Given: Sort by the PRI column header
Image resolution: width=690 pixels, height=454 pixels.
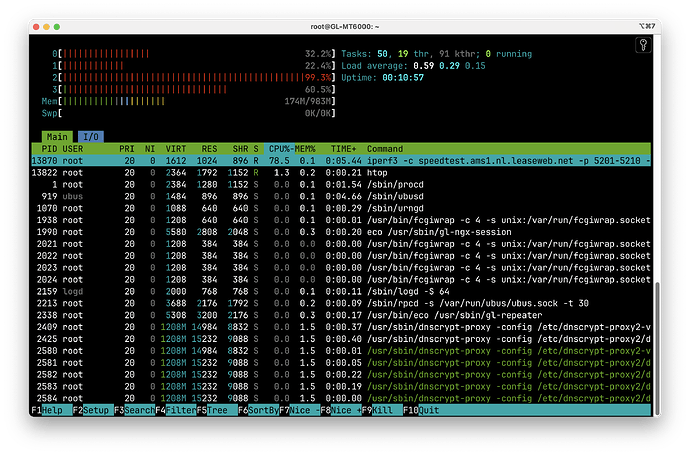Looking at the screenshot, I should [127, 149].
